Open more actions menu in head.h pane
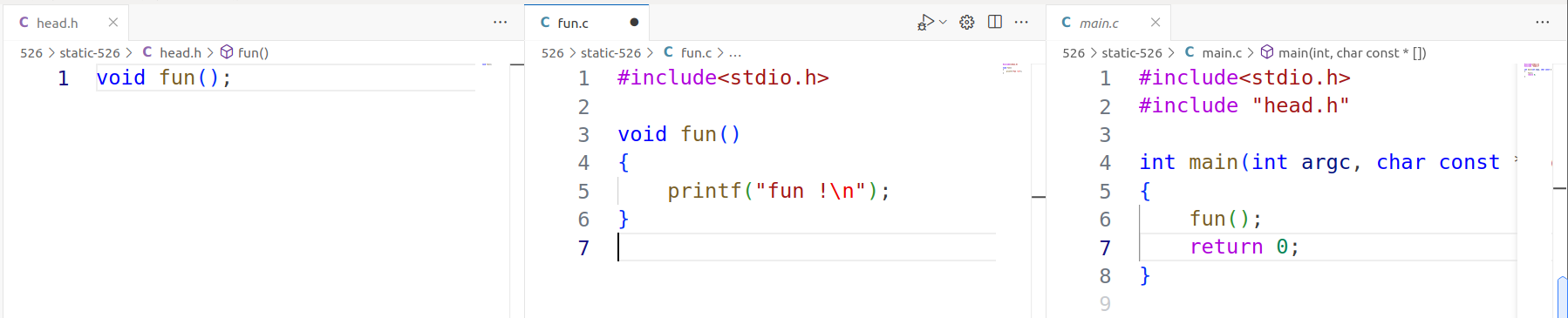This screenshot has height=318, width=1568. tap(500, 23)
